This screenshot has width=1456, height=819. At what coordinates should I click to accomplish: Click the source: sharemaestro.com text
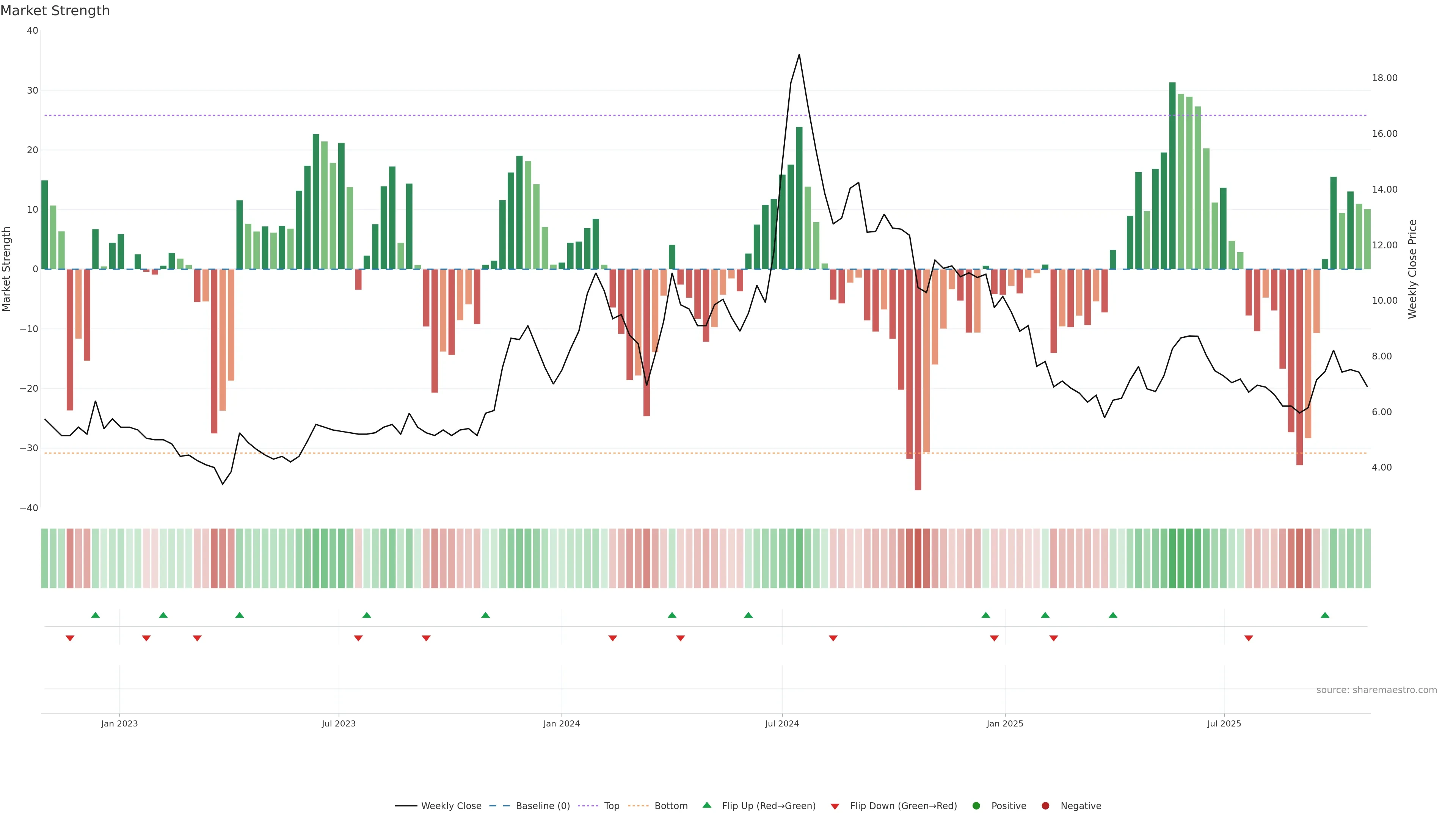click(1376, 690)
